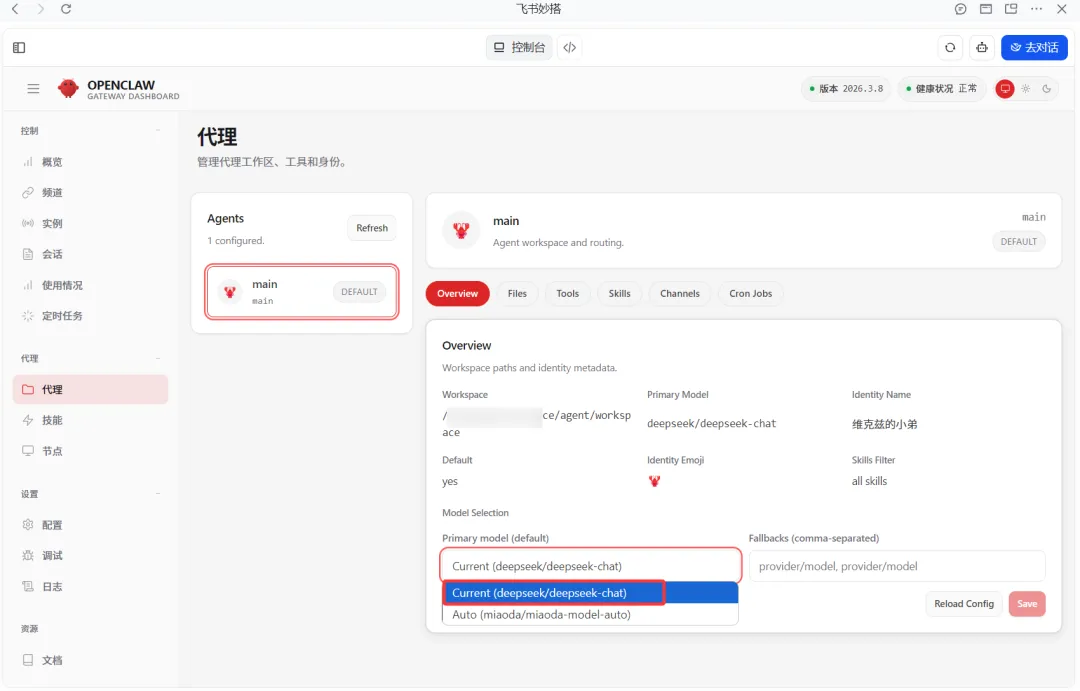The height and width of the screenshot is (691, 1080).
Task: Choose Auto (miaoda/miaoda-model-auto) option
Action: pyautogui.click(x=590, y=615)
